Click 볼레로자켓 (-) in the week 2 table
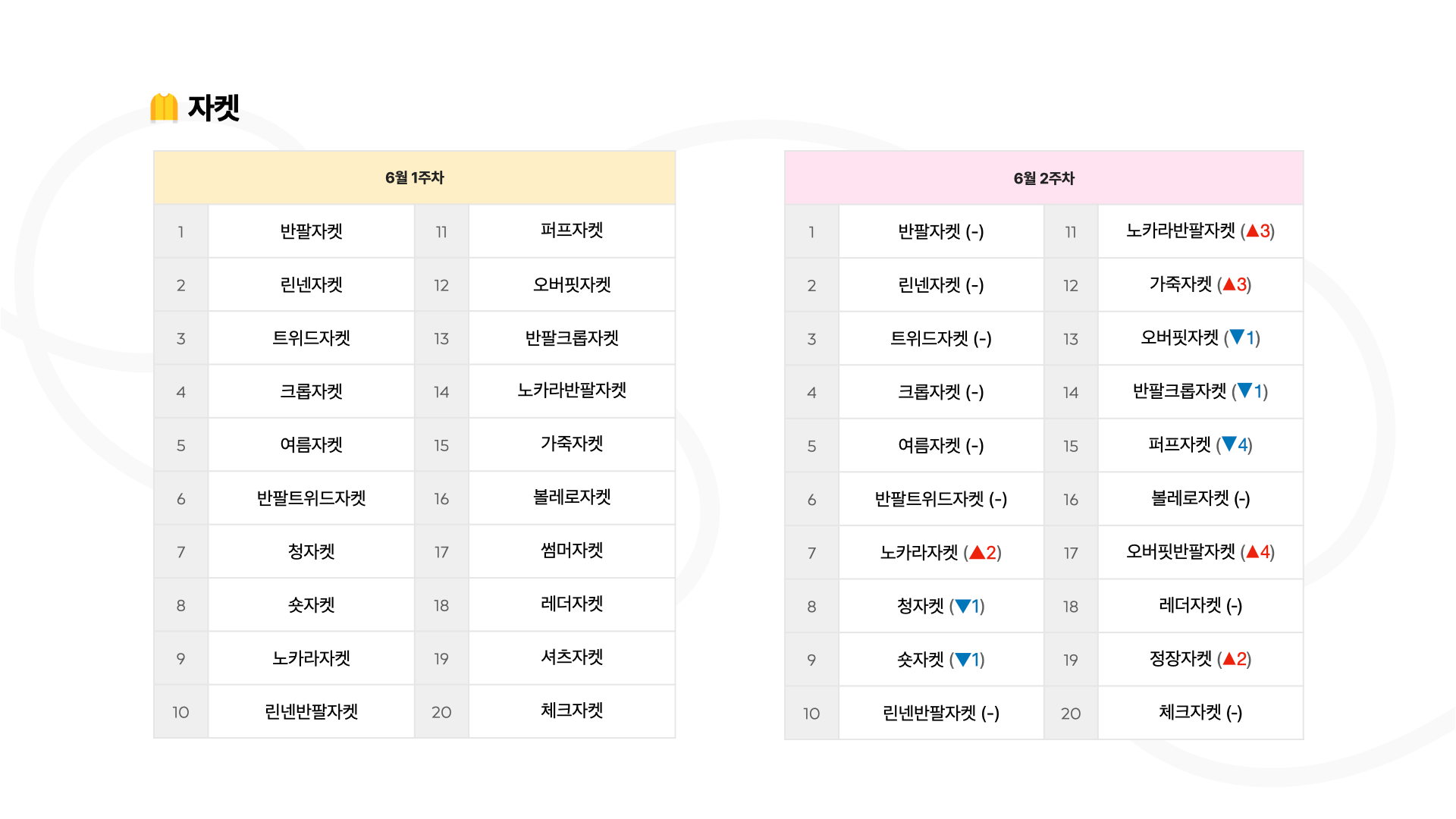Viewport: 1456px width, 819px height. click(x=1200, y=498)
